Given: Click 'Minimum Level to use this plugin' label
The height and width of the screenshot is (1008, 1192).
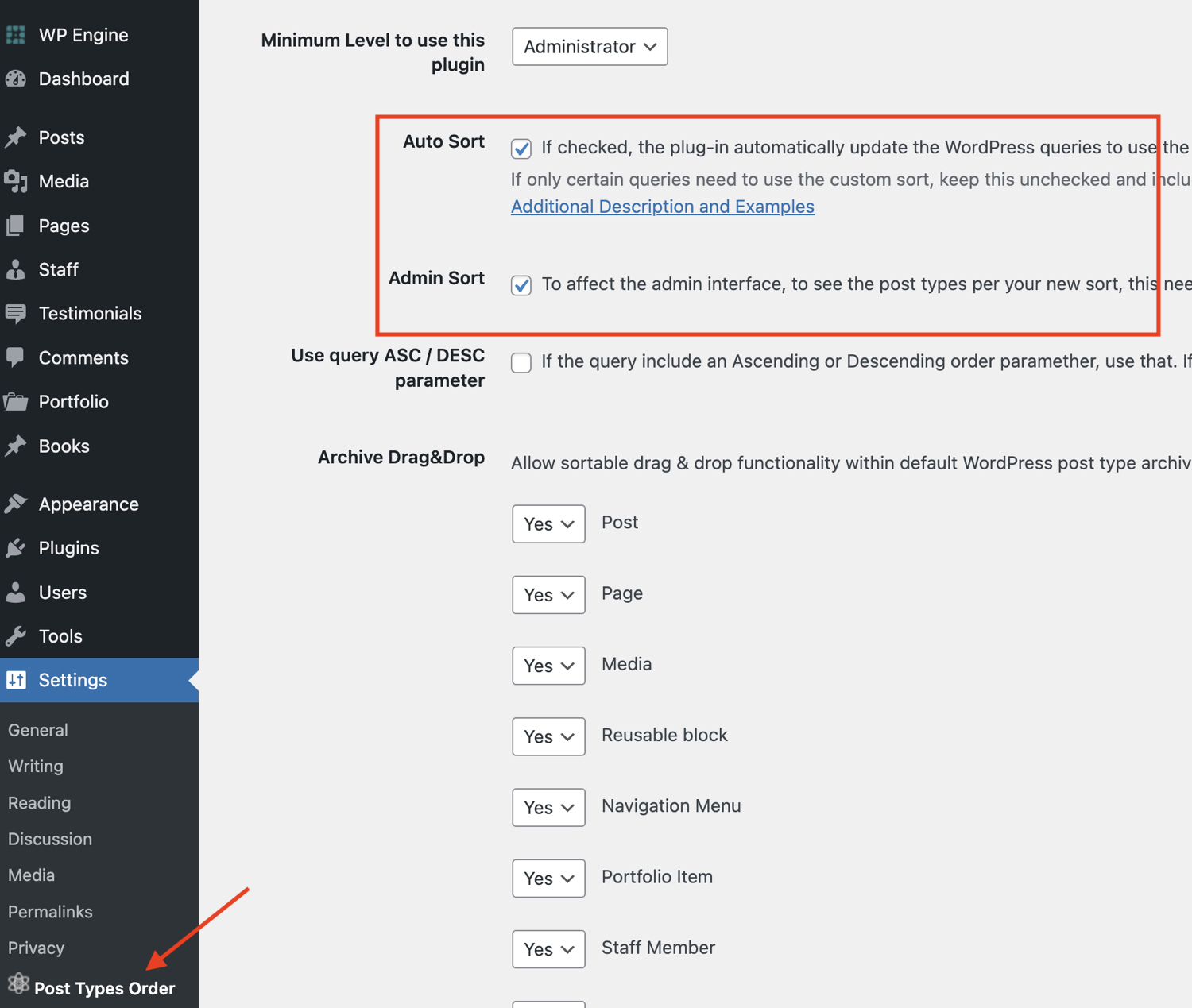Looking at the screenshot, I should tap(373, 52).
